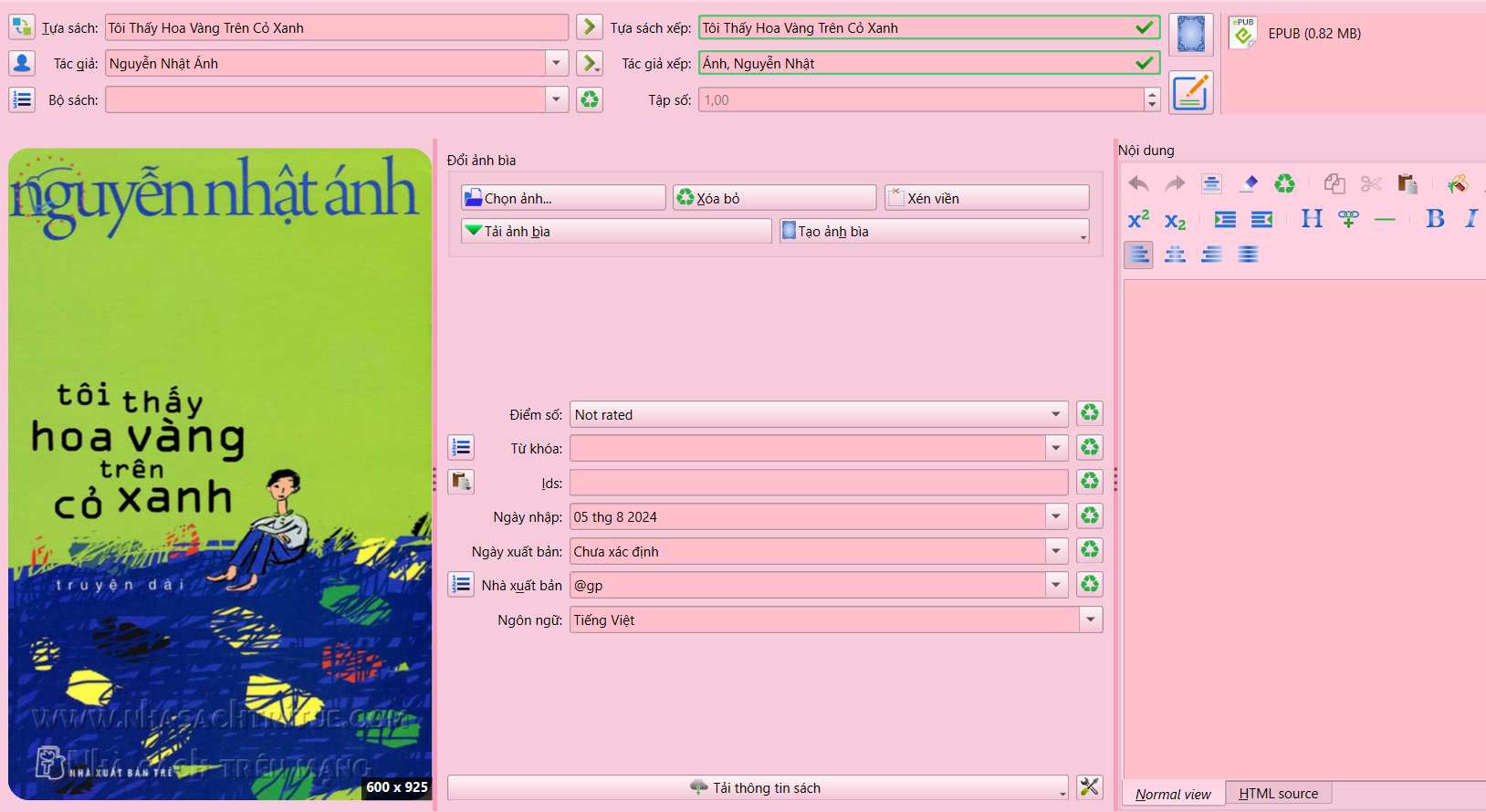Click the paste identifier icon beside Ids
1486x812 pixels.
point(461,482)
